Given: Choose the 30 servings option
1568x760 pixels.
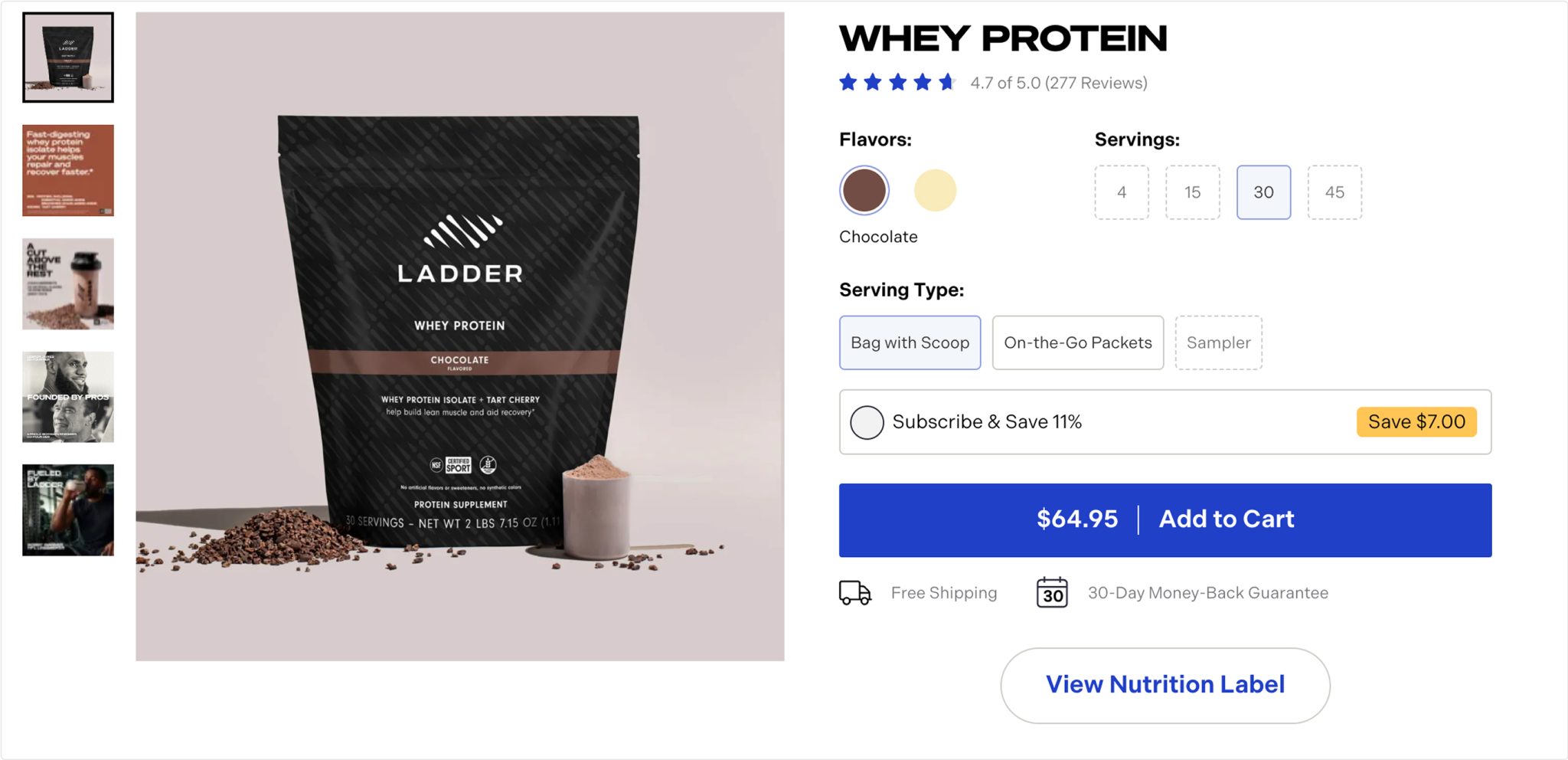Looking at the screenshot, I should click(x=1264, y=192).
